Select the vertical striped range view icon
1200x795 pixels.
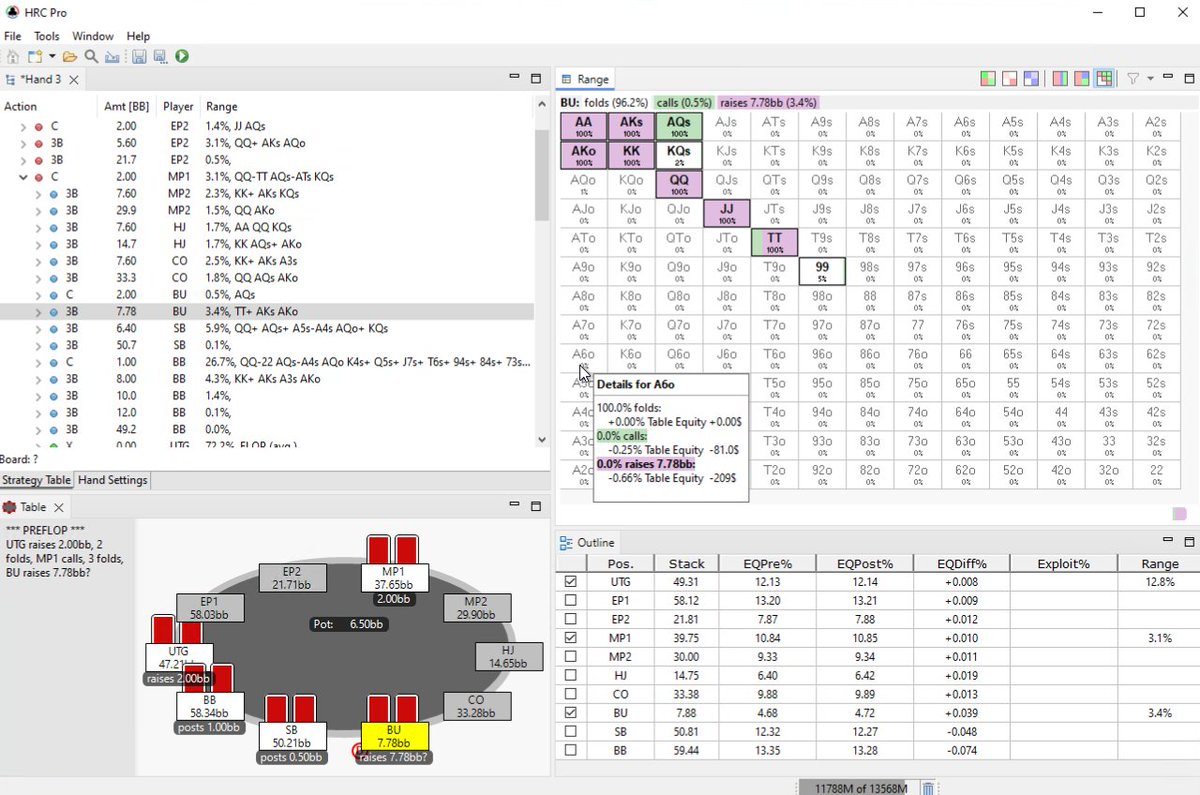click(1060, 79)
